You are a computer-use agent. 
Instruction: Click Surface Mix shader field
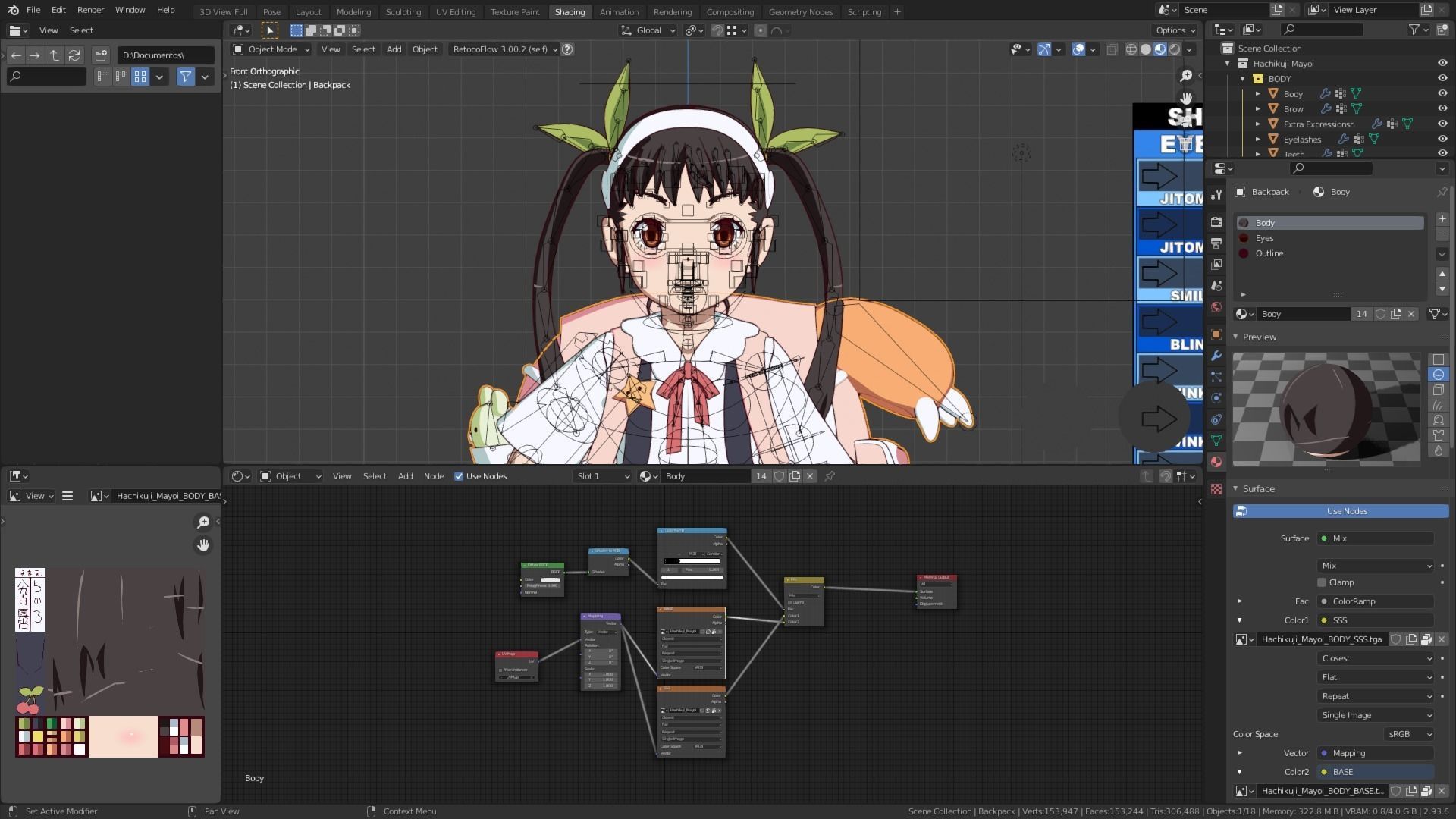pyautogui.click(x=1376, y=538)
